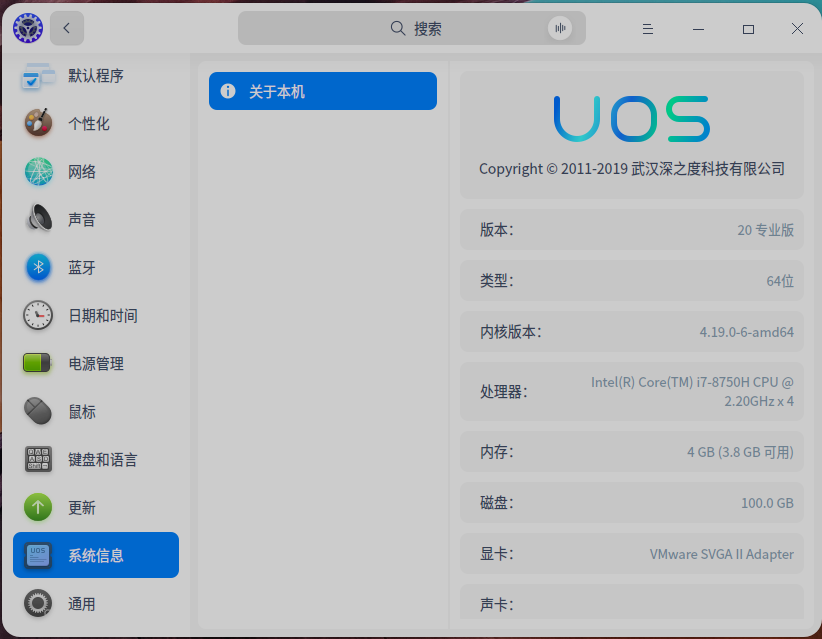Image resolution: width=822 pixels, height=639 pixels.
Task: Select the 系统信息 label
Action: pos(96,556)
